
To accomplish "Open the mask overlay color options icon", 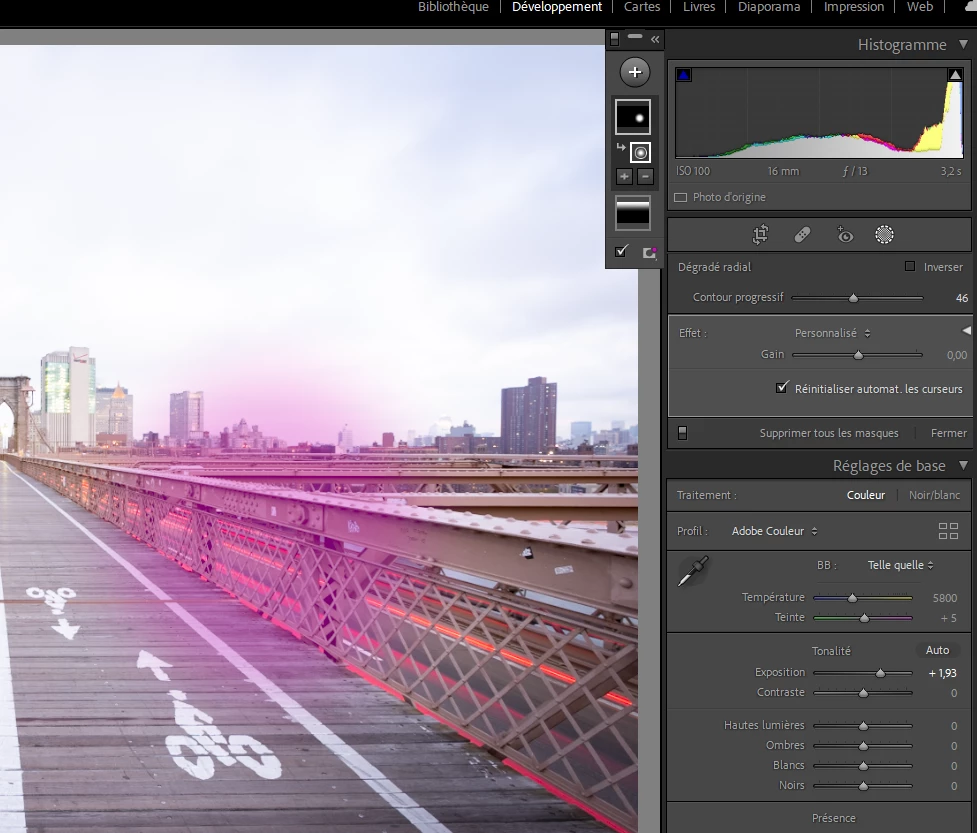I will (x=649, y=252).
